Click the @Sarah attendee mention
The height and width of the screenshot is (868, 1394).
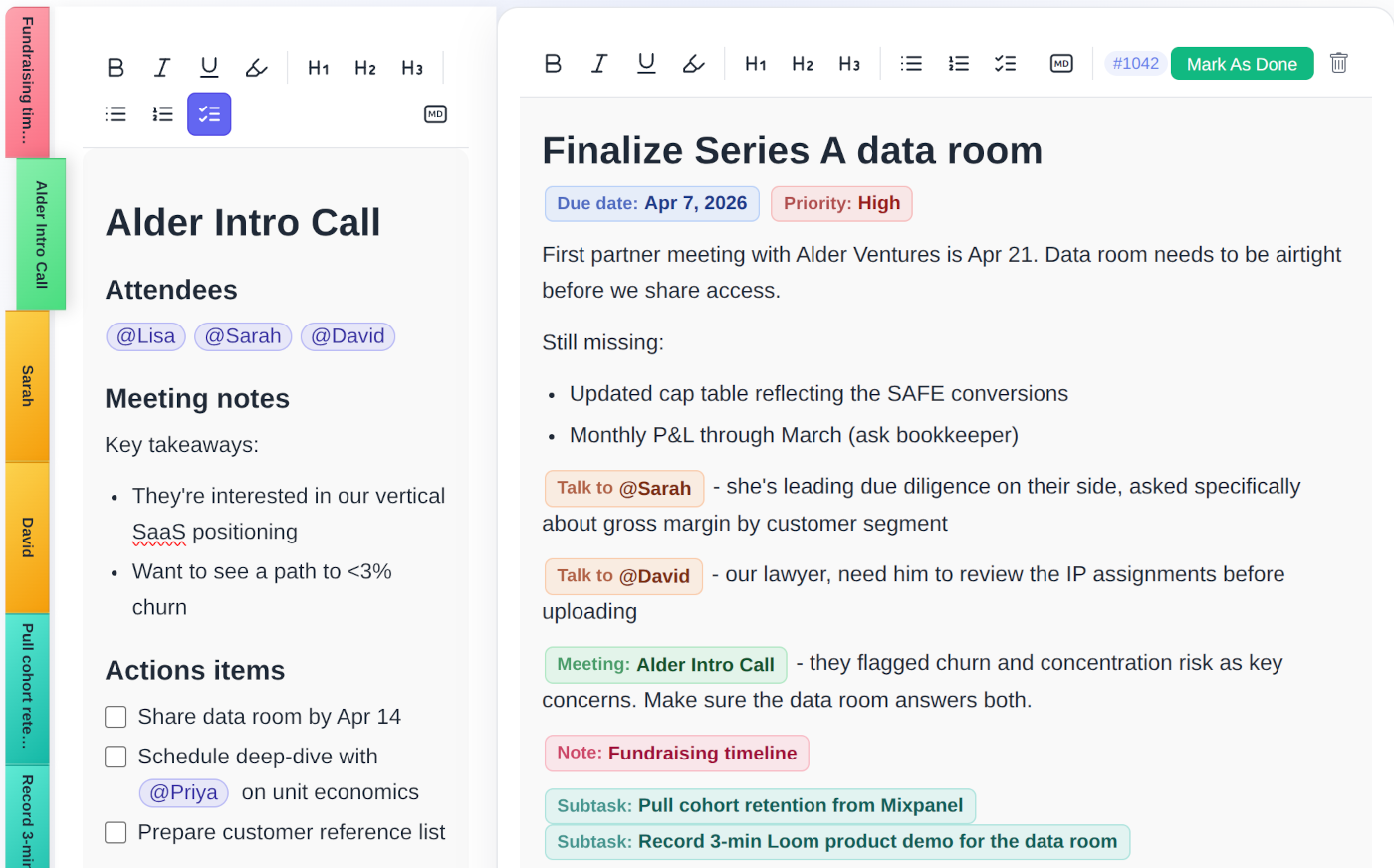[x=243, y=336]
